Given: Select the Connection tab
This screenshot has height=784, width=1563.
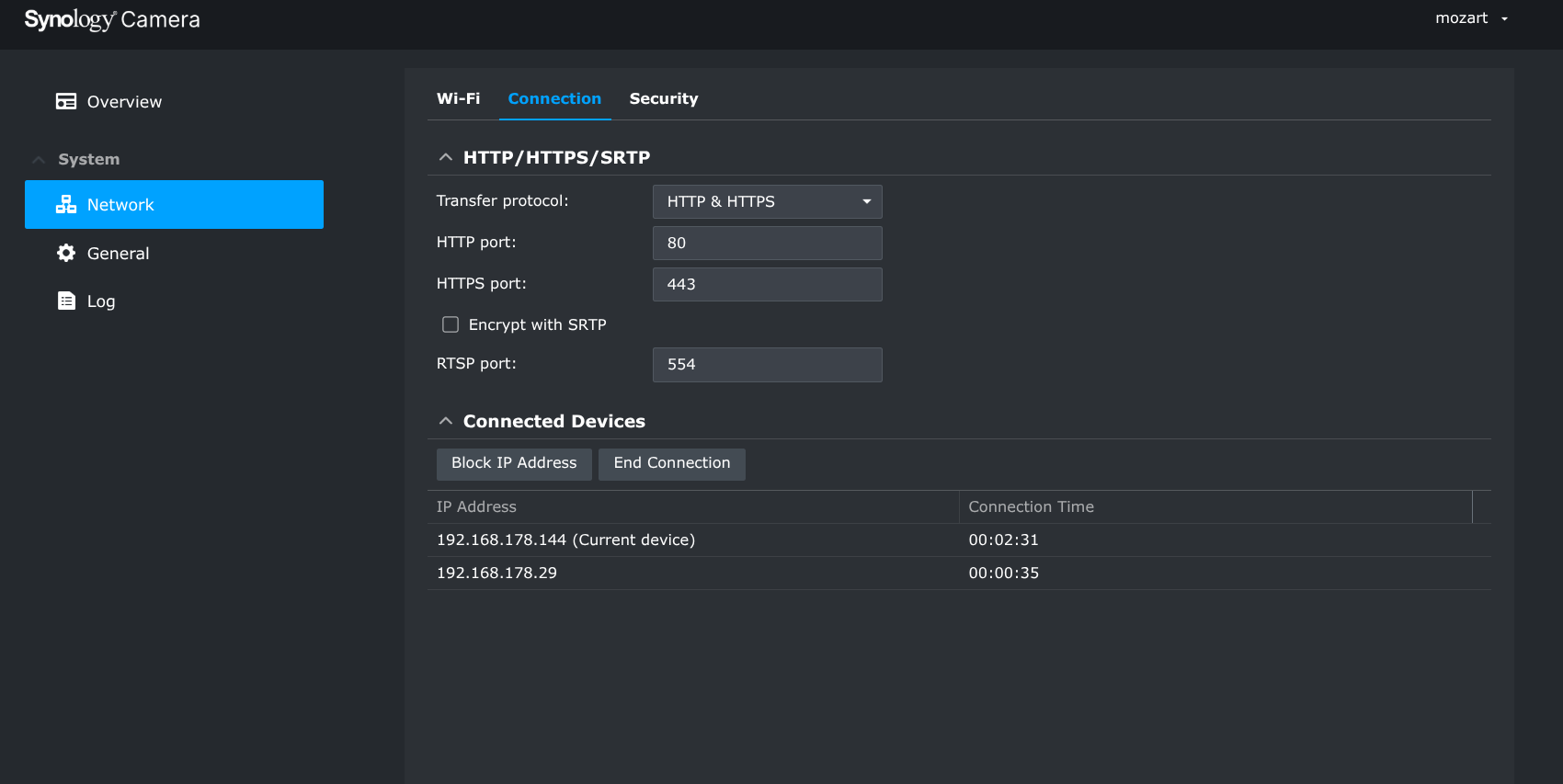Looking at the screenshot, I should (x=554, y=98).
